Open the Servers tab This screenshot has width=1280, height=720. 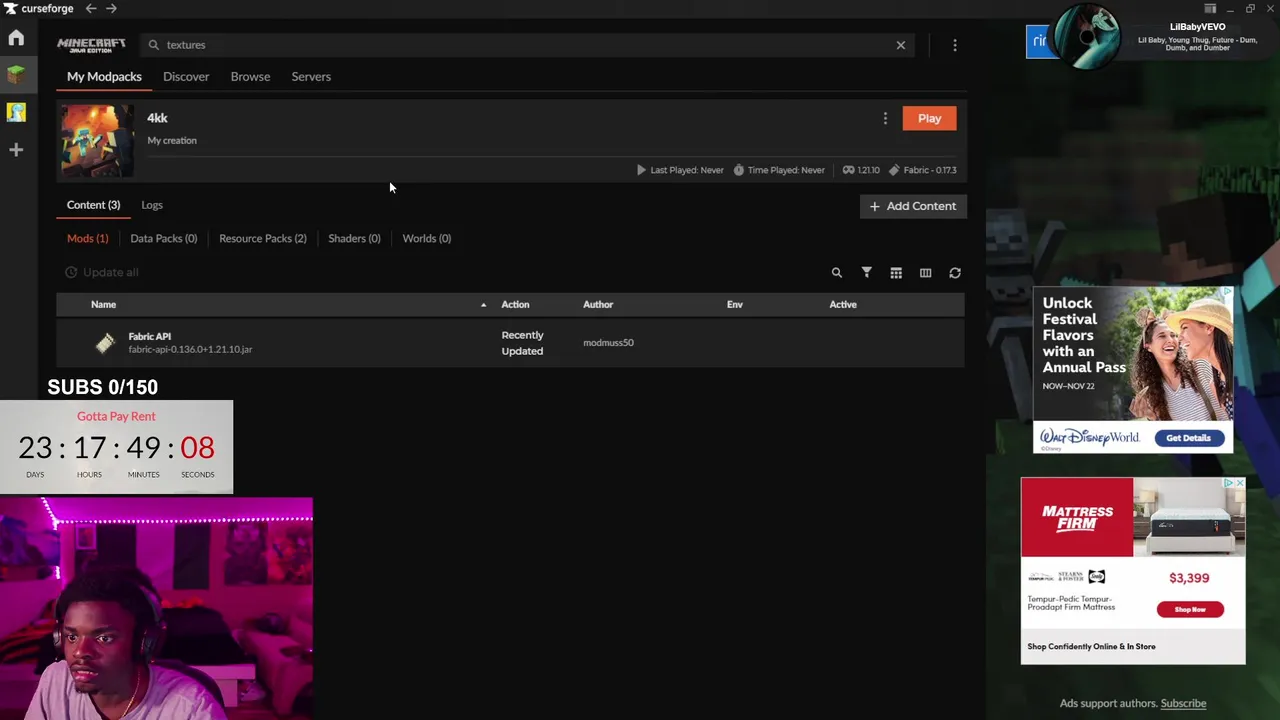(311, 77)
